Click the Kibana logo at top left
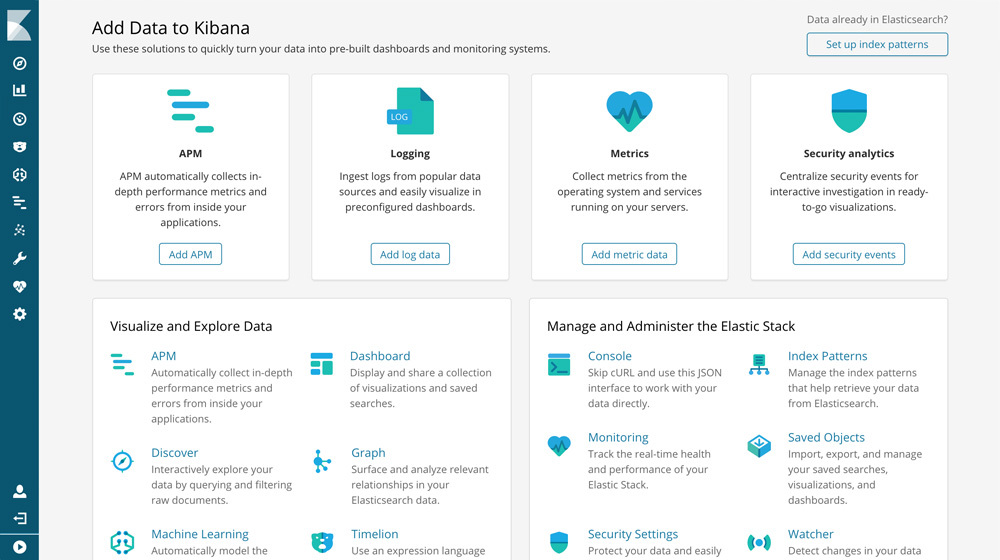The height and width of the screenshot is (560, 1000). 19,25
